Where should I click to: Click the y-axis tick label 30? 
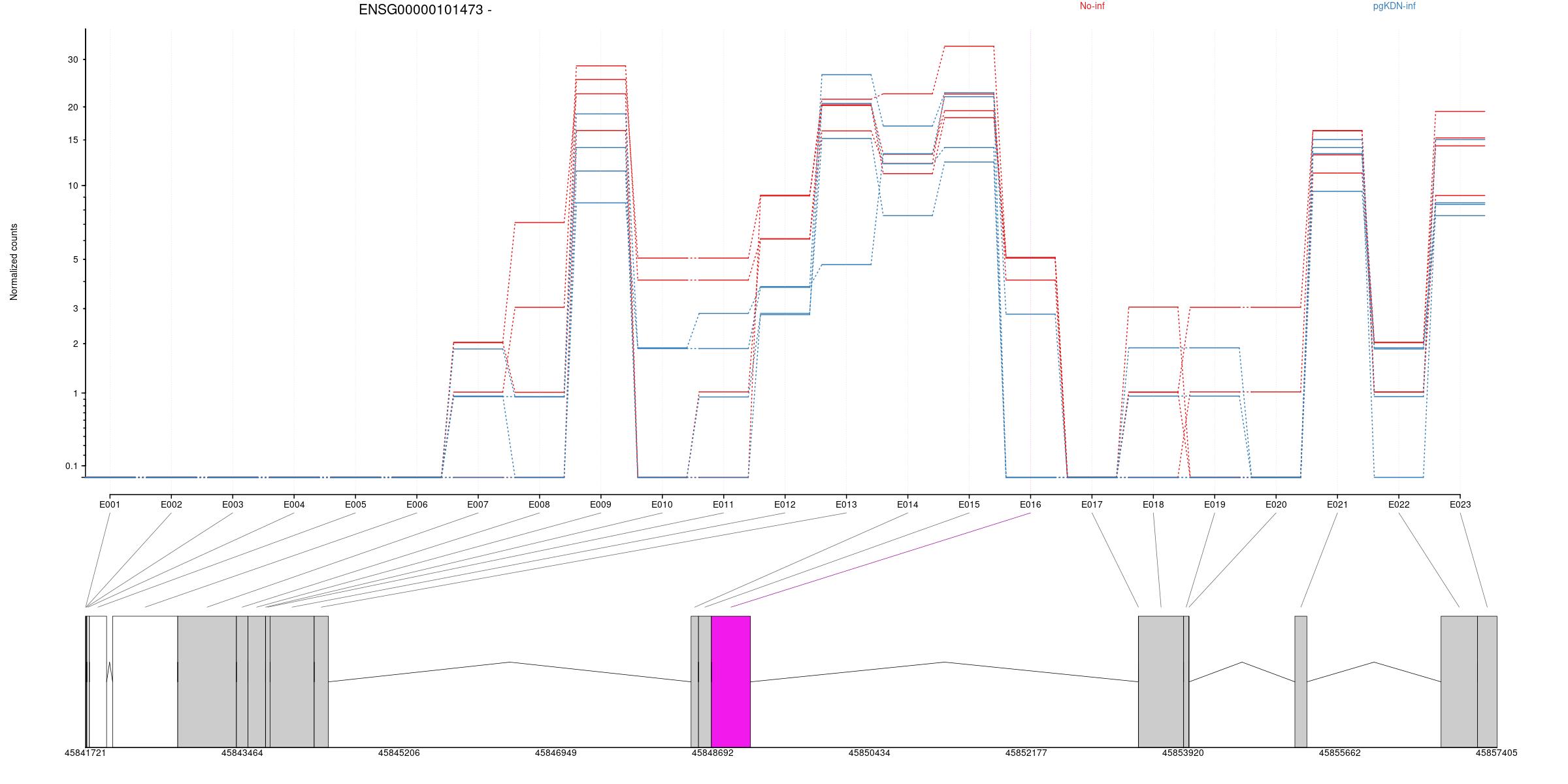[x=73, y=59]
